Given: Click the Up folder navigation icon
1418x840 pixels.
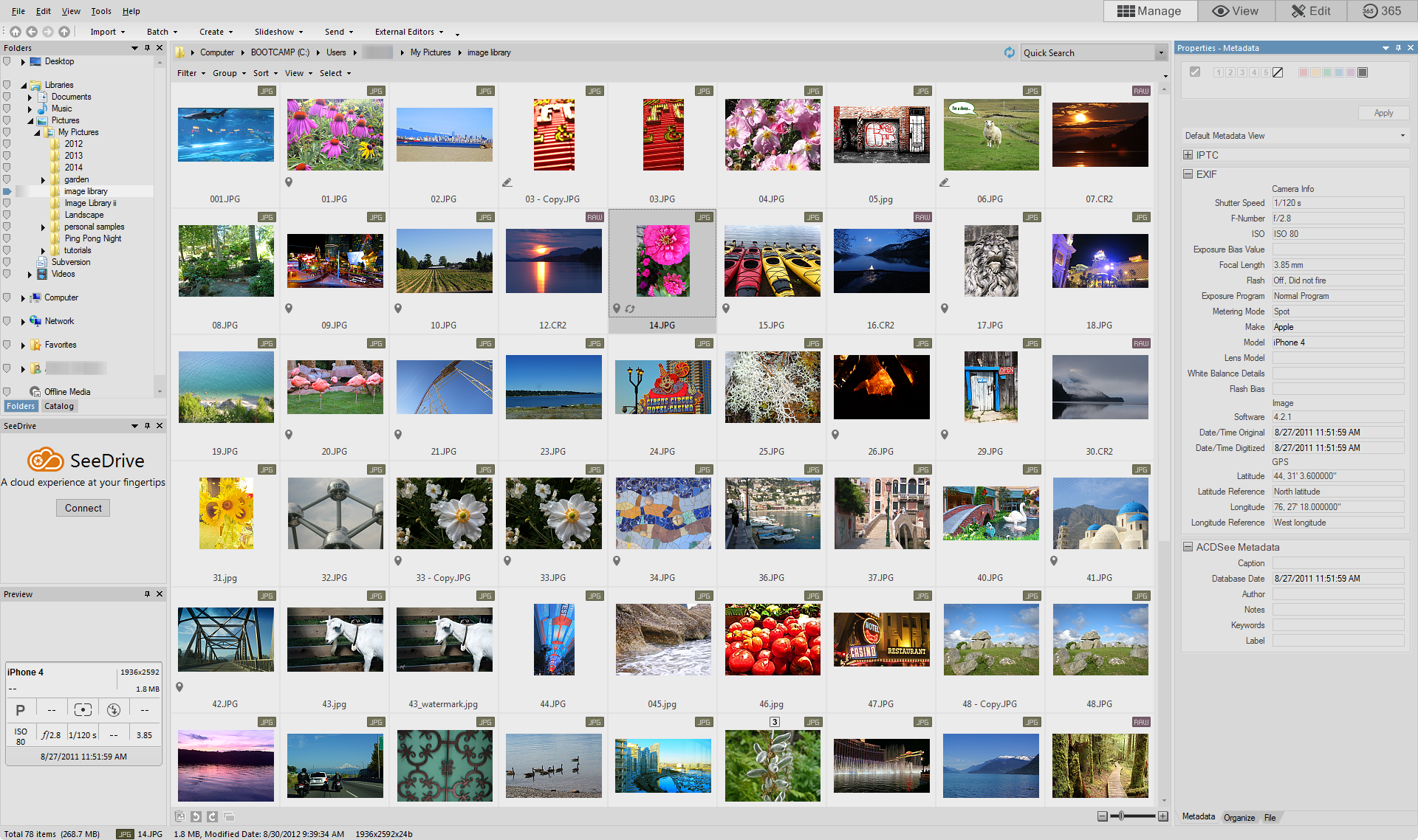Looking at the screenshot, I should [64, 32].
